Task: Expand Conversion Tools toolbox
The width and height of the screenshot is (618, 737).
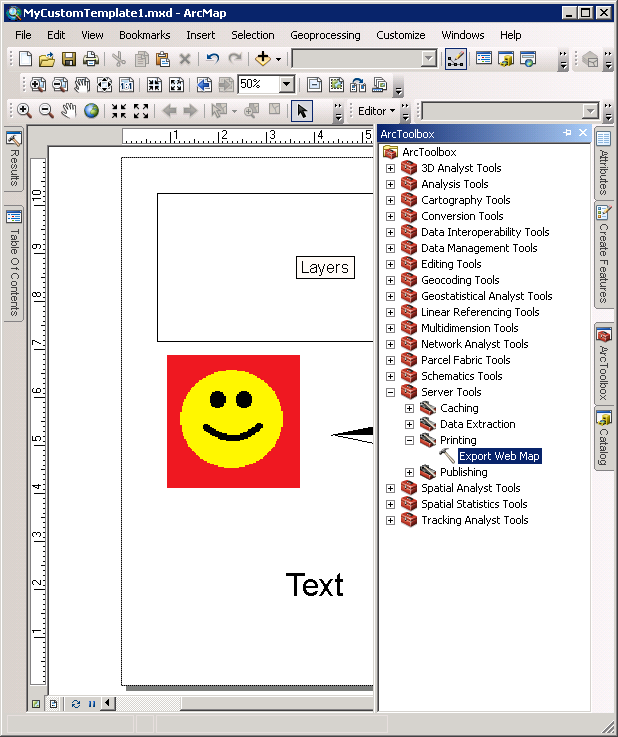Action: pos(390,216)
